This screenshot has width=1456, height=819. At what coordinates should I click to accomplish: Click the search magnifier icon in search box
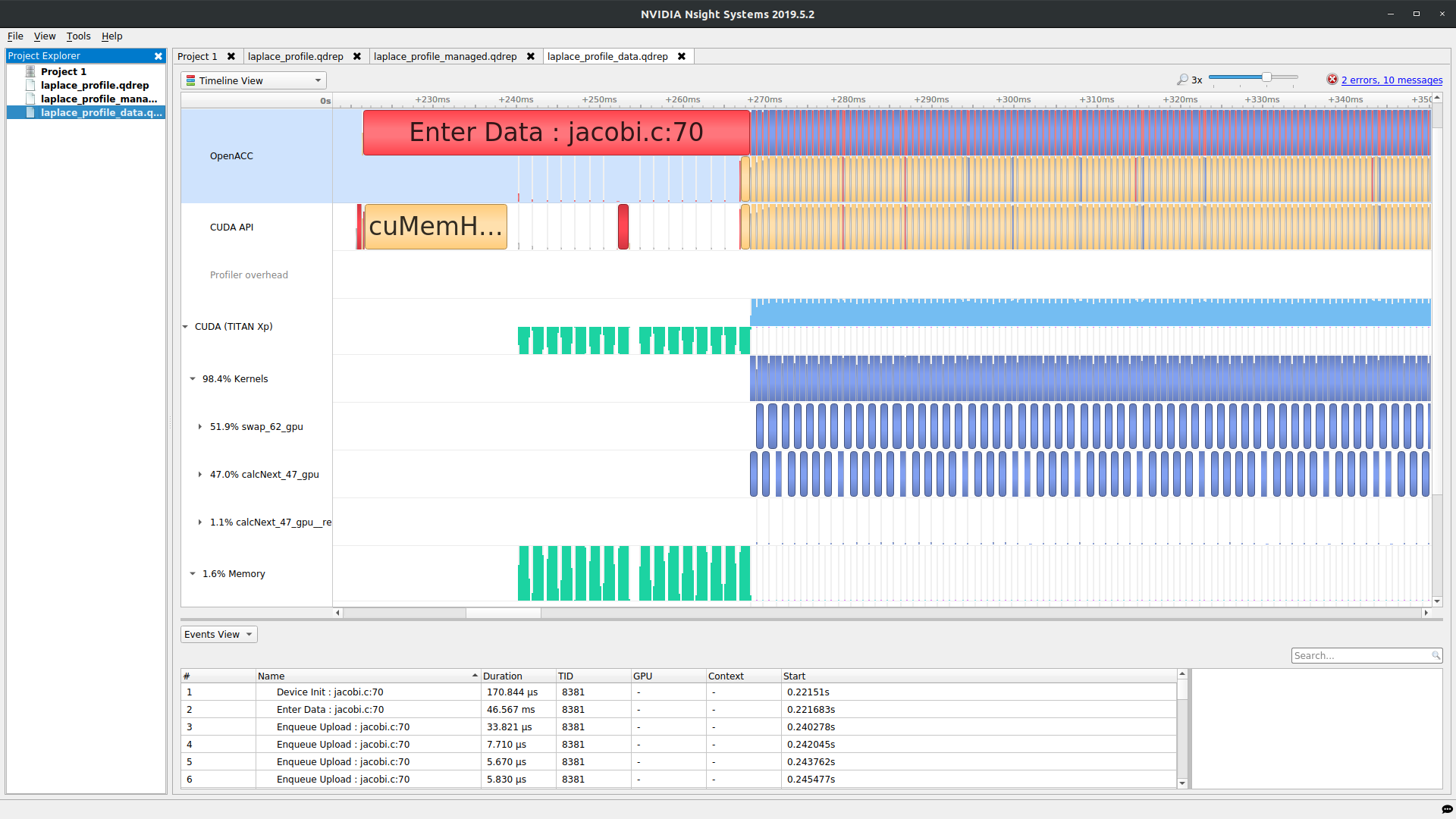coord(1436,655)
